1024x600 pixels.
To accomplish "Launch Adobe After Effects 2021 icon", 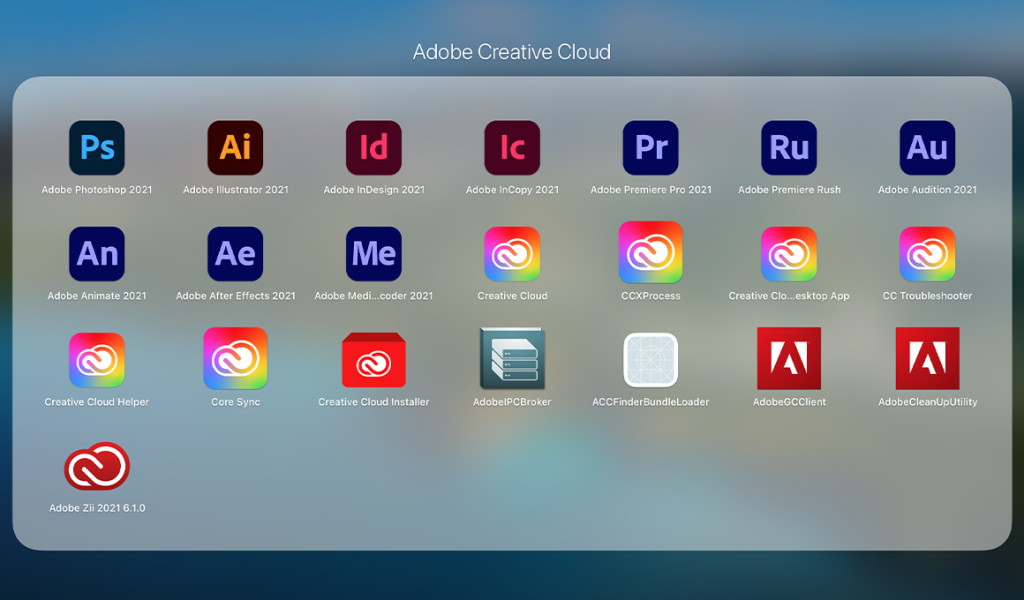I will (235, 253).
